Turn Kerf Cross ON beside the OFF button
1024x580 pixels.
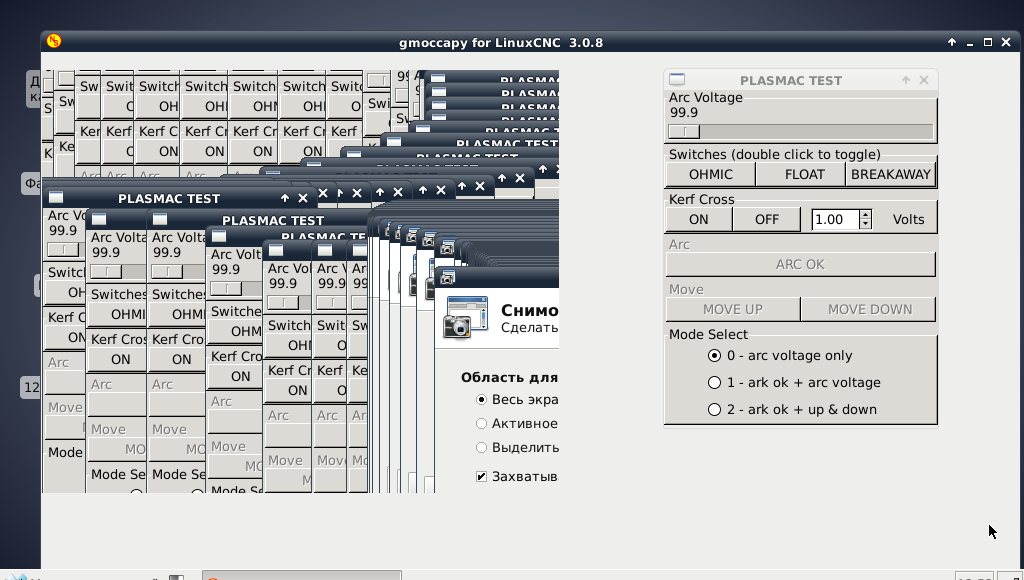699,219
